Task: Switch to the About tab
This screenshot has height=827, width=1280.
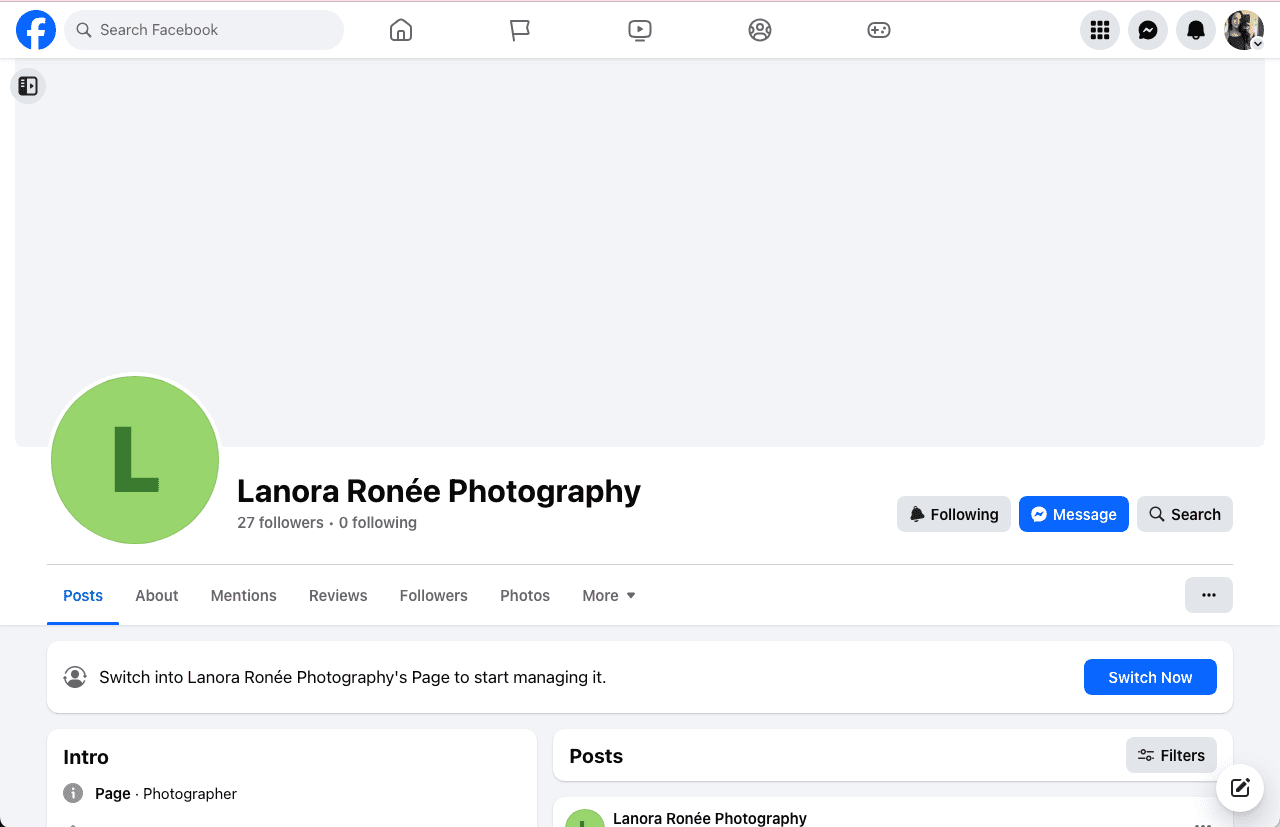Action: click(x=157, y=595)
